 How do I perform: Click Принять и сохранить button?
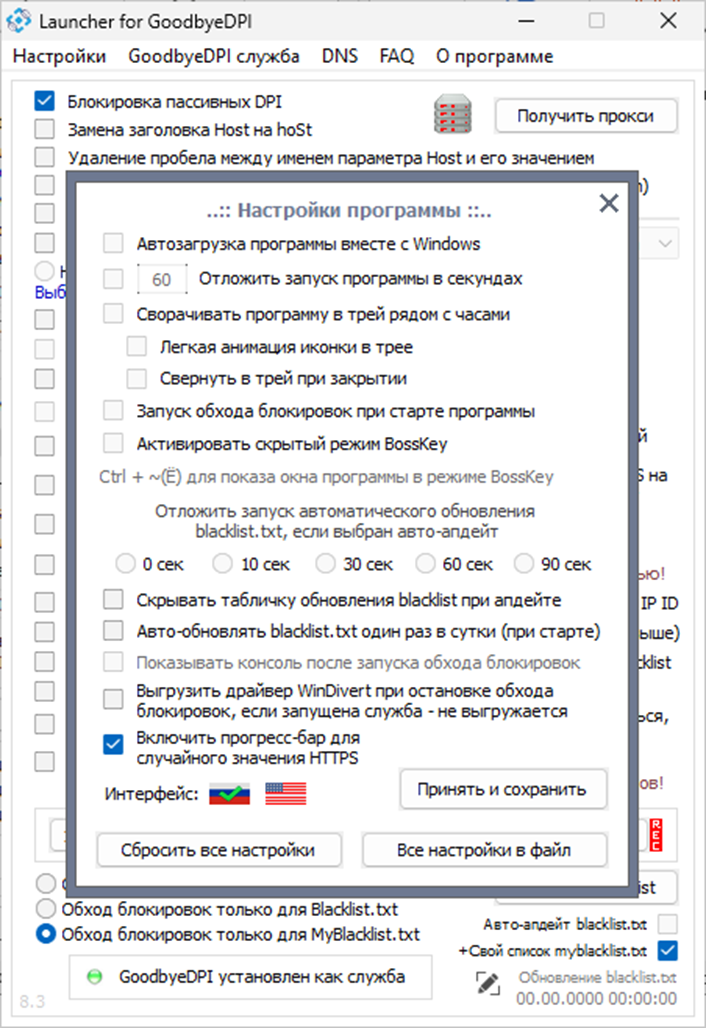[x=502, y=789]
